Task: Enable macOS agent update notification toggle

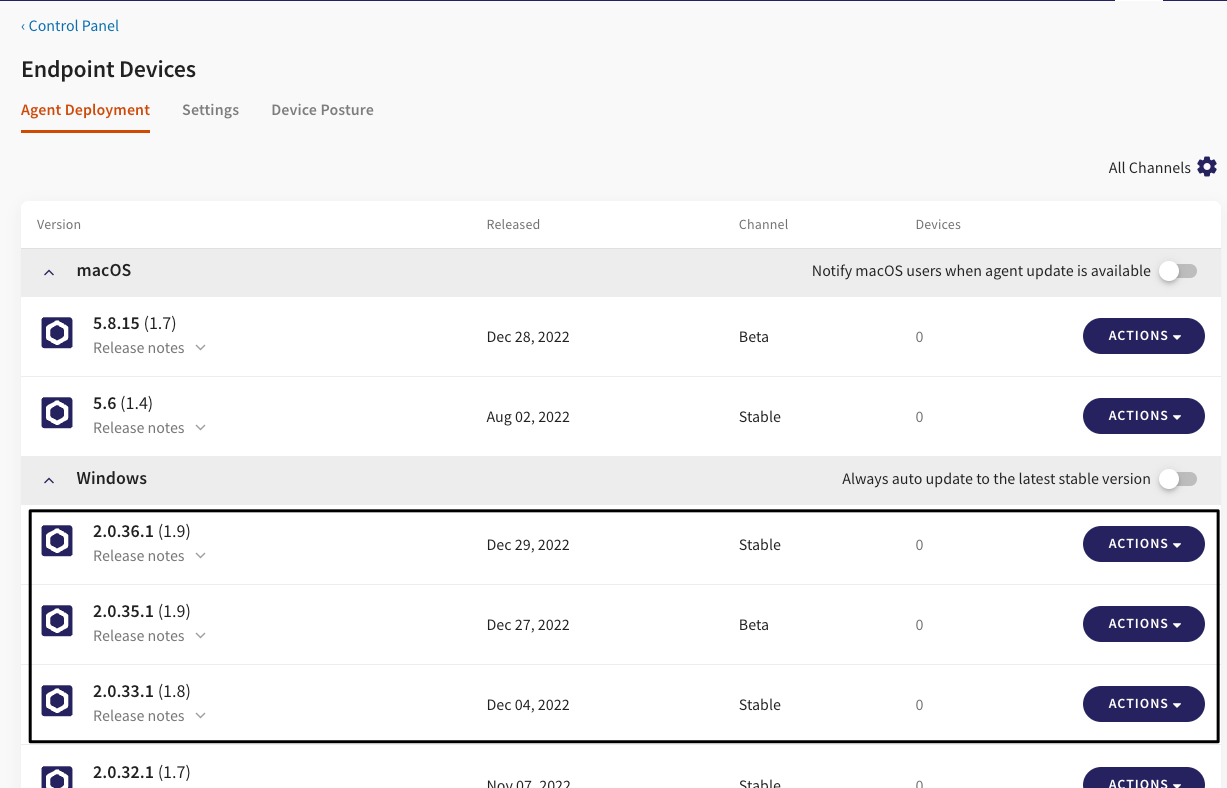Action: click(x=1177, y=271)
